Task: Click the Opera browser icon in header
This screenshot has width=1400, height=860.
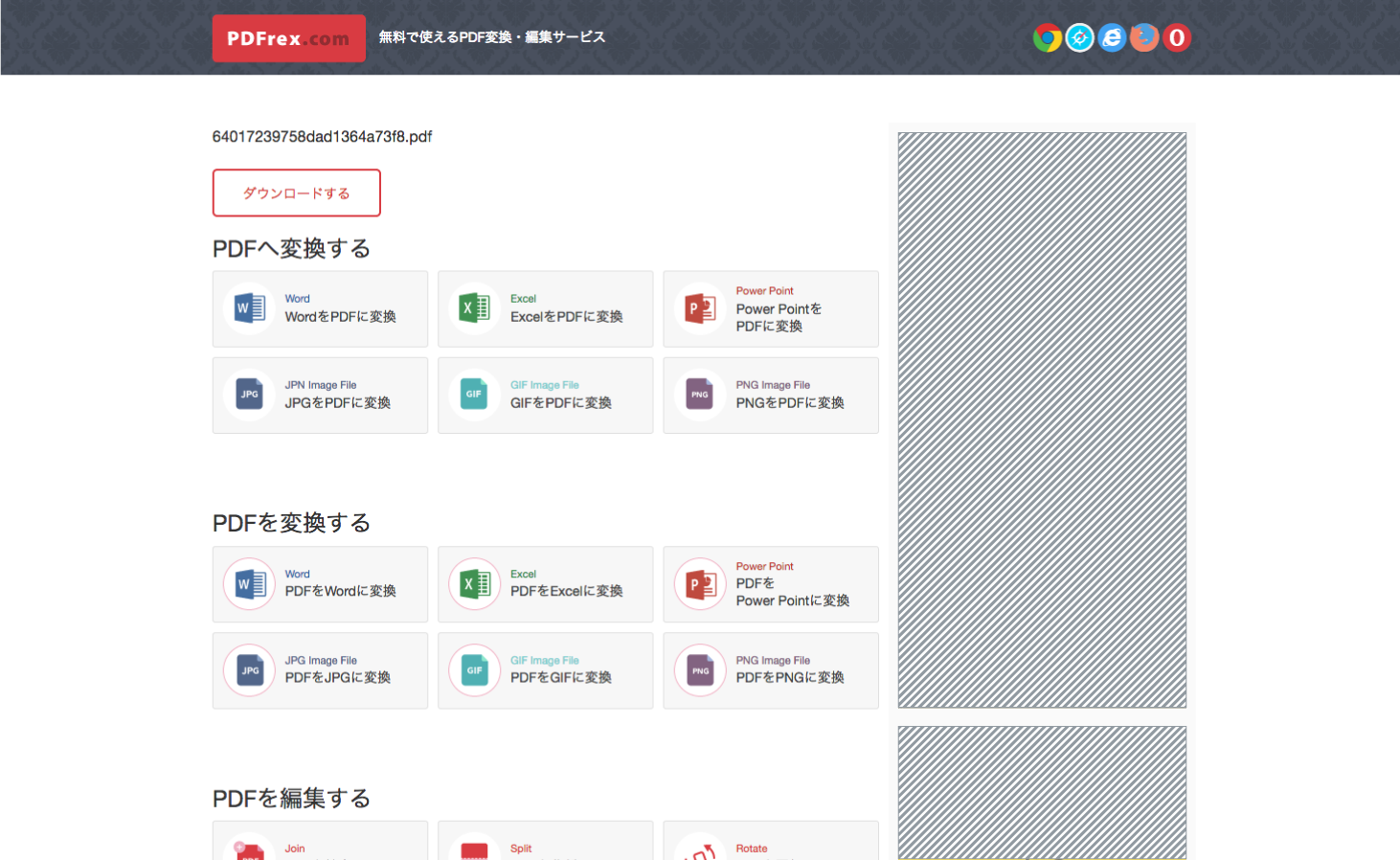Action: [x=1177, y=37]
